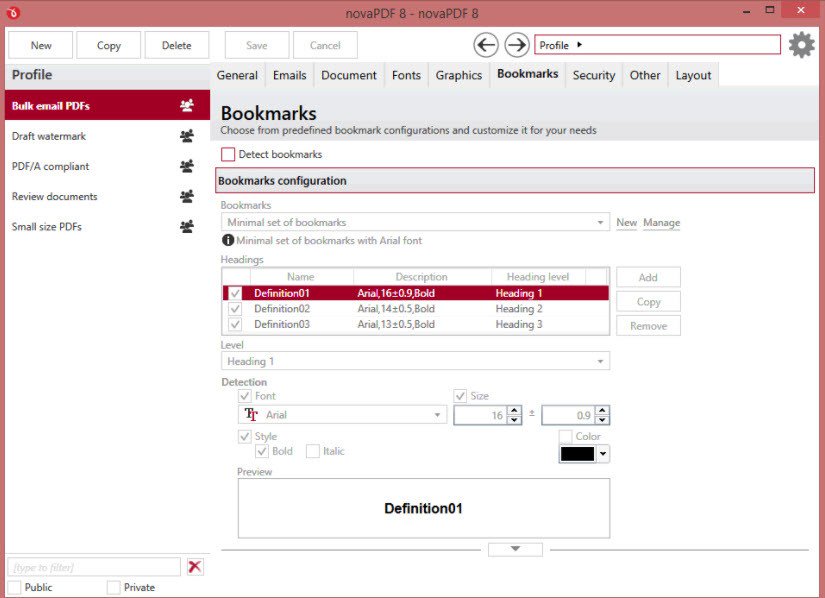Check the Public filter checkbox

click(x=14, y=587)
